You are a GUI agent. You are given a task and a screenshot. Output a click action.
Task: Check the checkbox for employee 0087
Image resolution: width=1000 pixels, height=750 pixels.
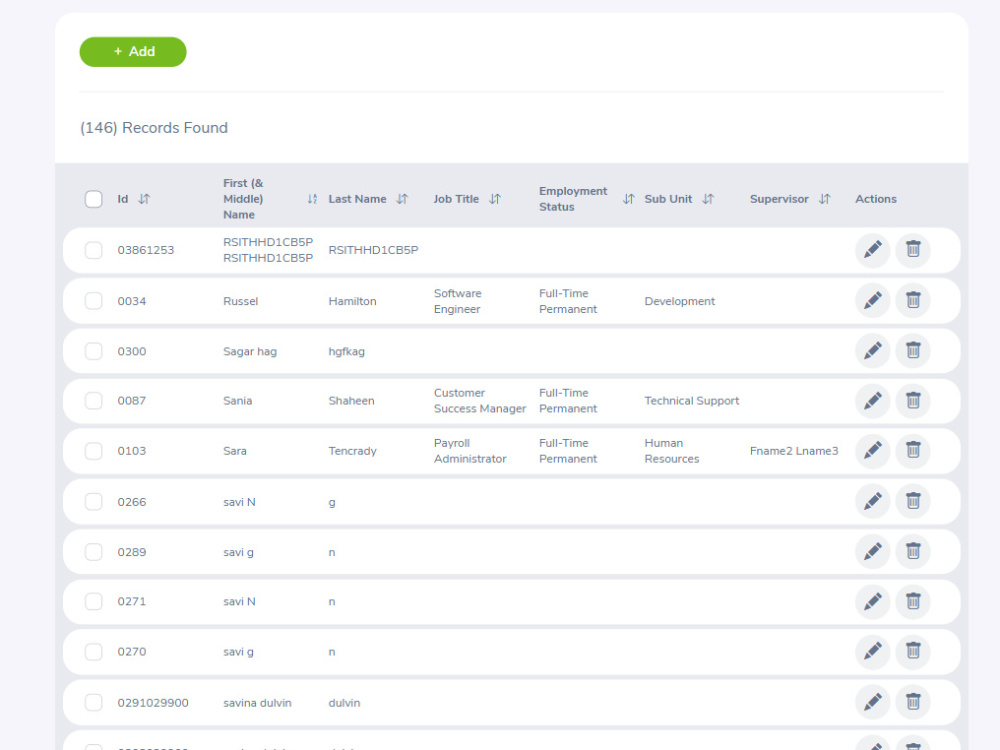click(93, 400)
